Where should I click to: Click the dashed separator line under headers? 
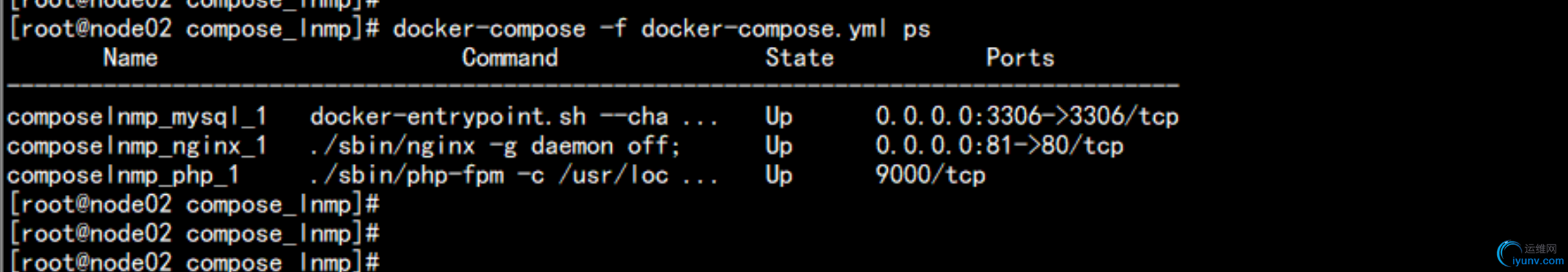point(593,86)
